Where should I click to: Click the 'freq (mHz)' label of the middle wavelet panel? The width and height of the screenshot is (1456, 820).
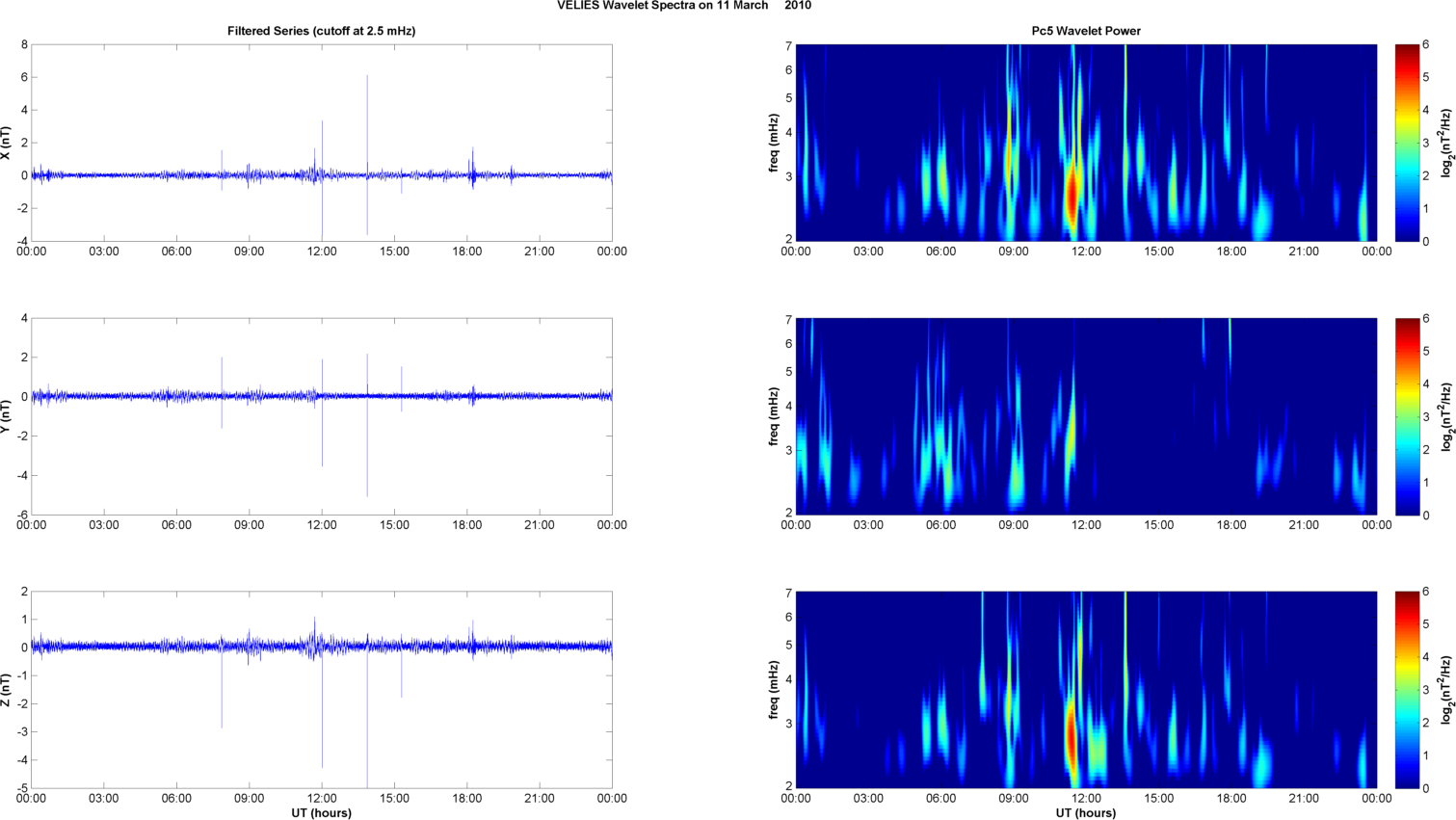coord(774,416)
